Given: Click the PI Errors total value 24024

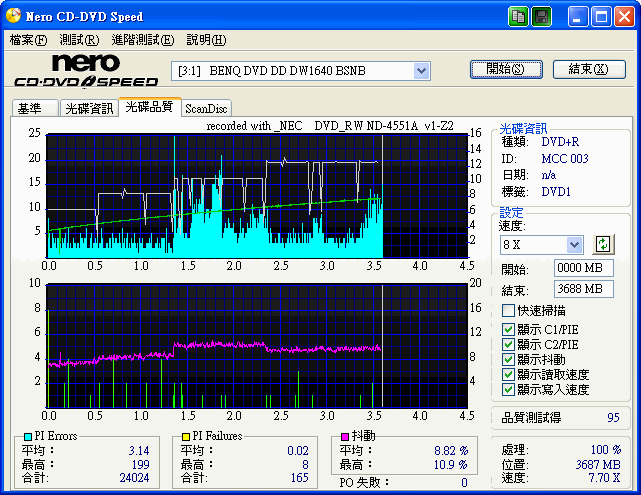Looking at the screenshot, I should tap(134, 478).
